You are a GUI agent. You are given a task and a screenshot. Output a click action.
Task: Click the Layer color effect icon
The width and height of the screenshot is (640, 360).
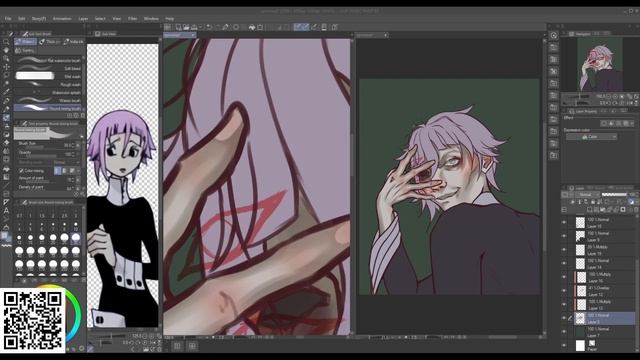(626, 123)
